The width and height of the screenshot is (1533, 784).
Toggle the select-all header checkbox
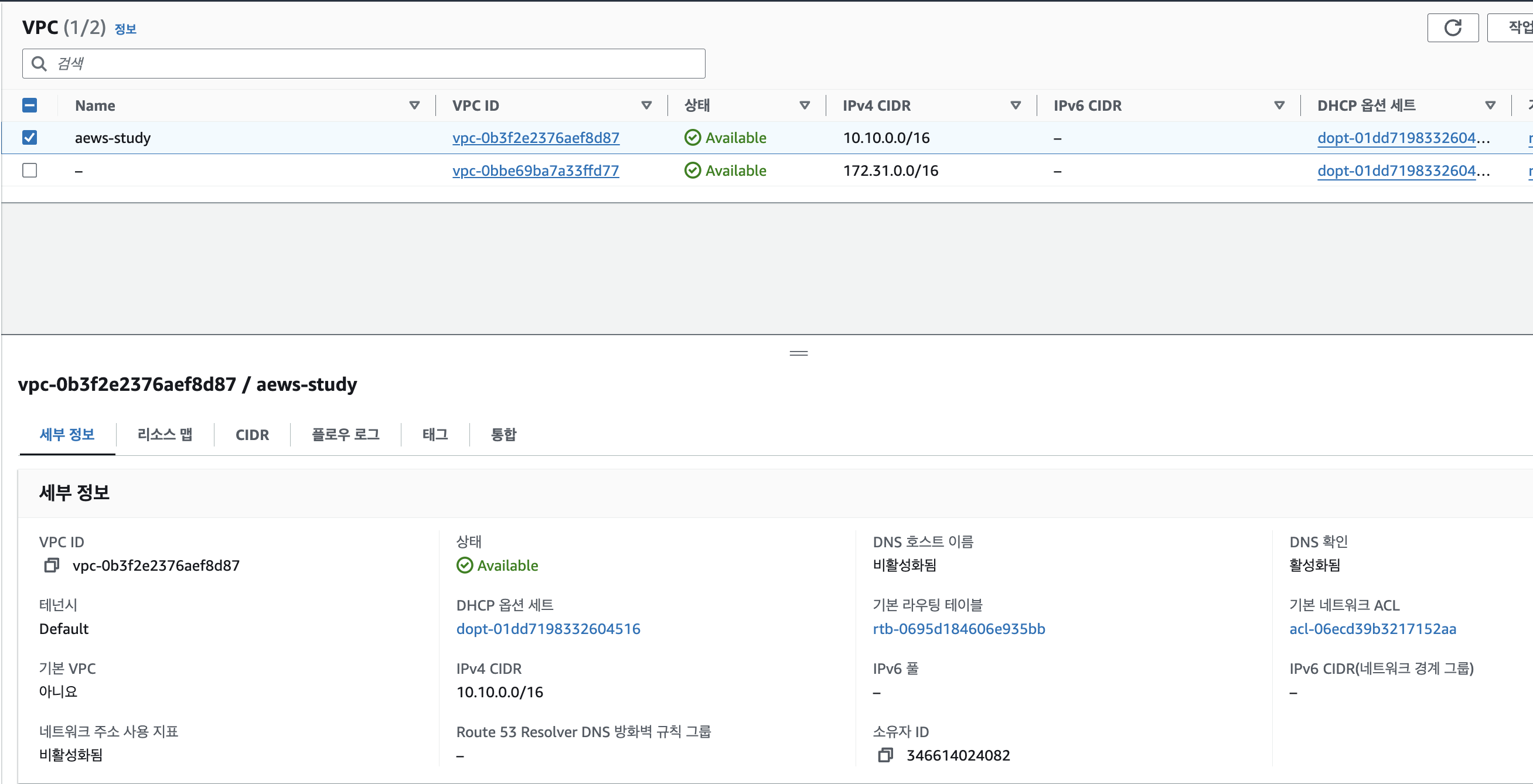pyautogui.click(x=30, y=105)
